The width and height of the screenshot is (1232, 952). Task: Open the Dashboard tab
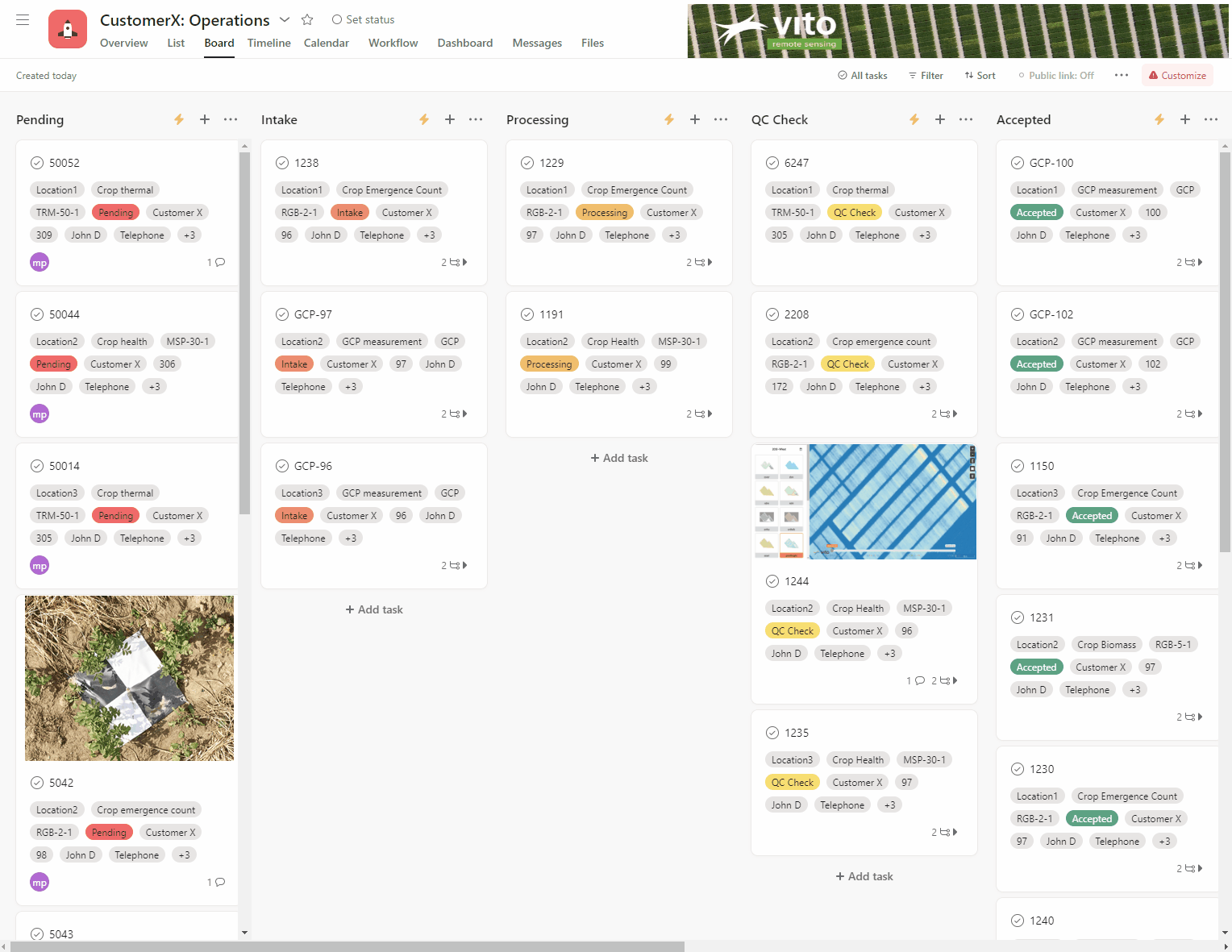click(464, 43)
